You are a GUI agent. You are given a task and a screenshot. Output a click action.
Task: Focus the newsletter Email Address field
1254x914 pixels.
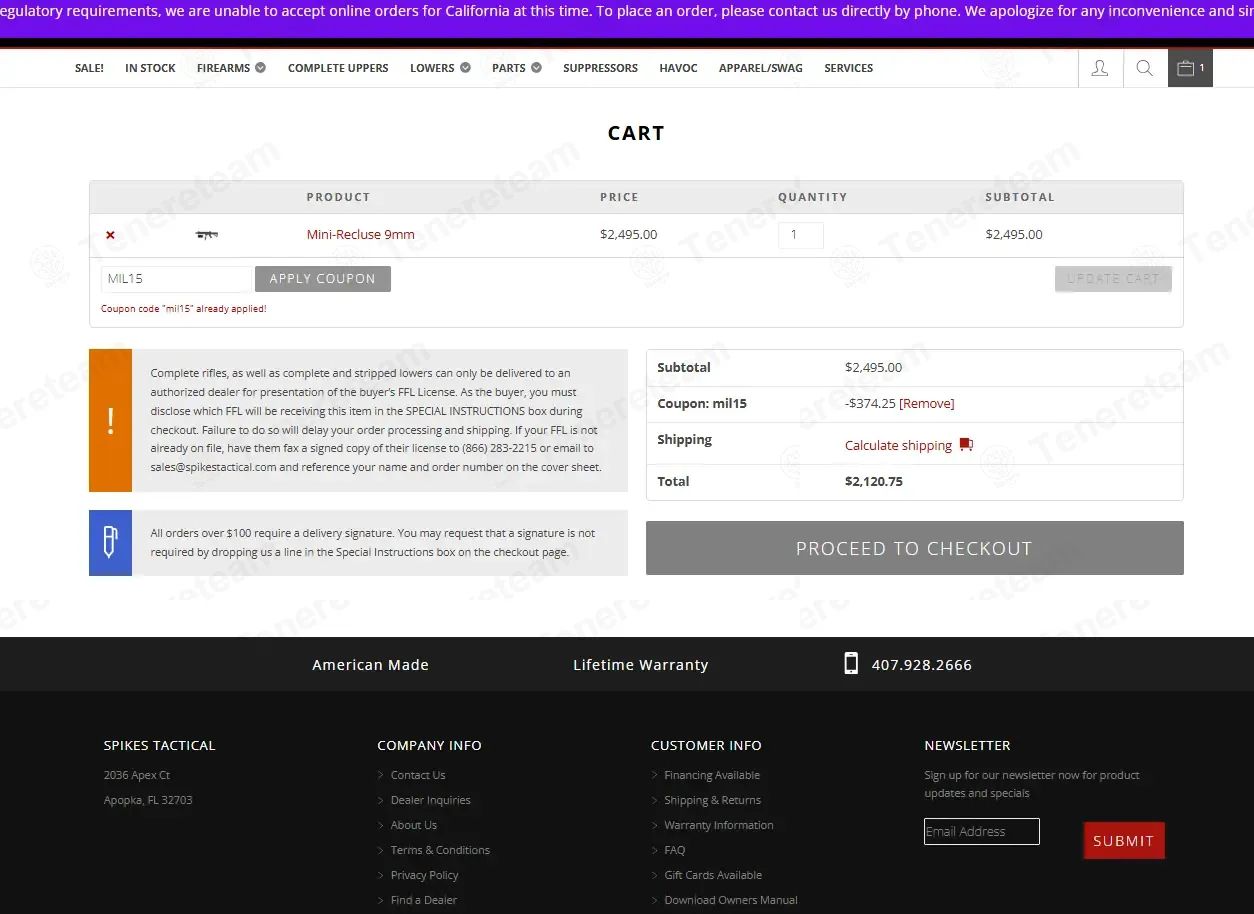982,831
